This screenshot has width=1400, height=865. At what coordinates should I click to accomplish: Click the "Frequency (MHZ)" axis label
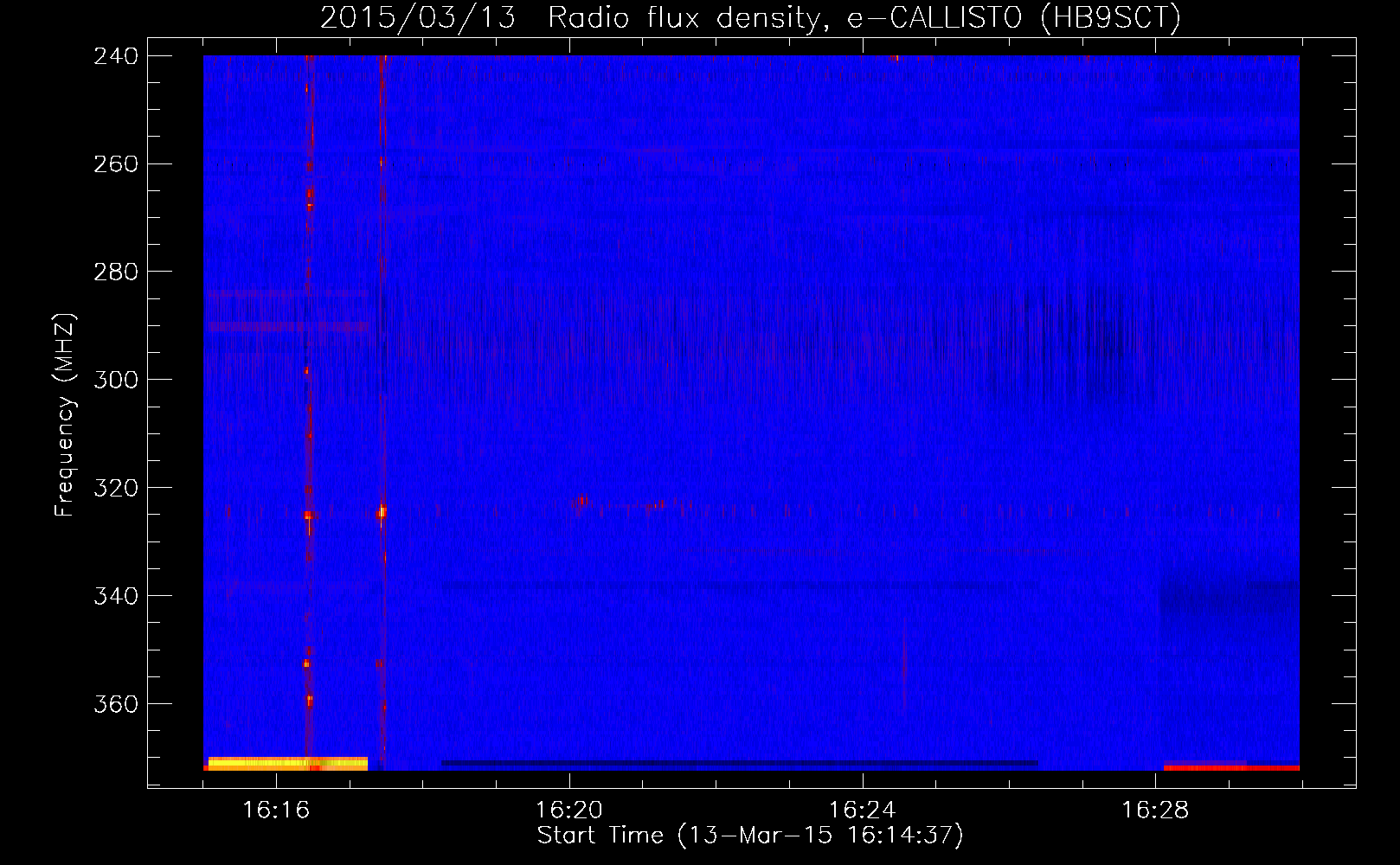66,415
